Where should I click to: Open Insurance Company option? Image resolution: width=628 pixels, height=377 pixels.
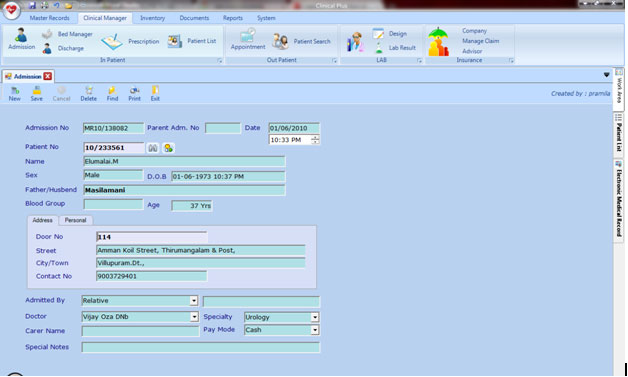(x=474, y=31)
